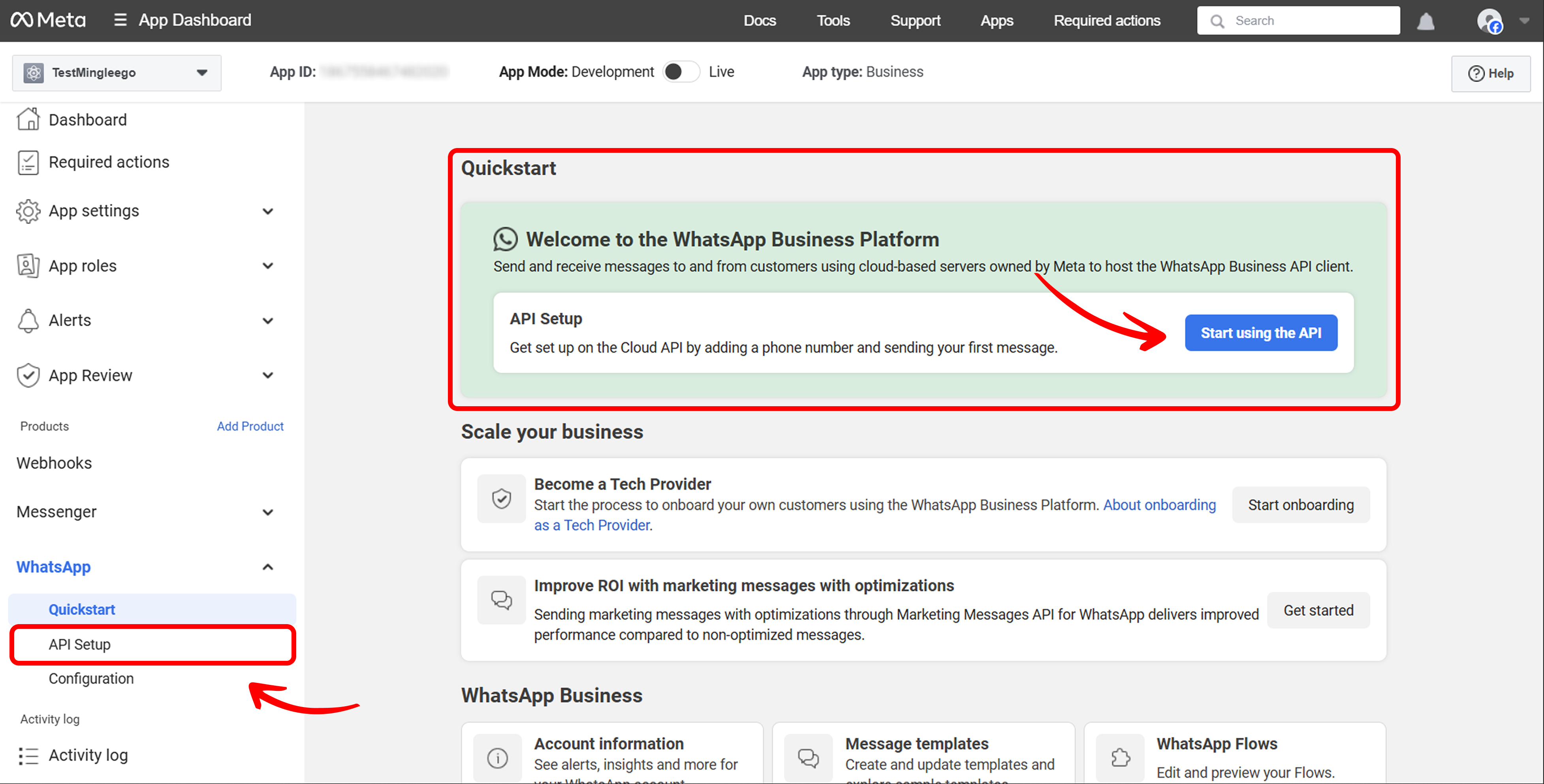Click the Start using the API button
1544x784 pixels.
[1260, 333]
